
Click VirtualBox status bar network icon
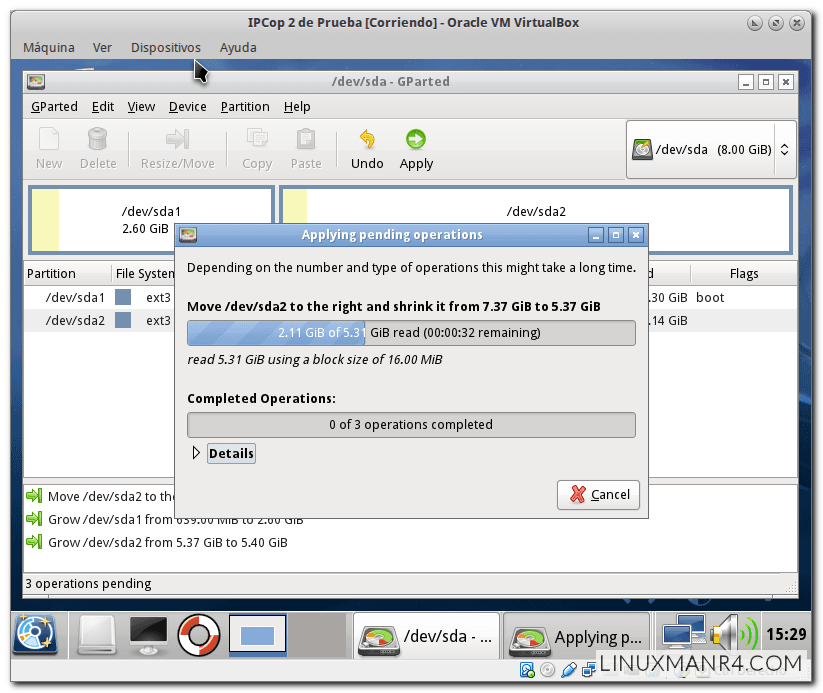click(x=589, y=670)
